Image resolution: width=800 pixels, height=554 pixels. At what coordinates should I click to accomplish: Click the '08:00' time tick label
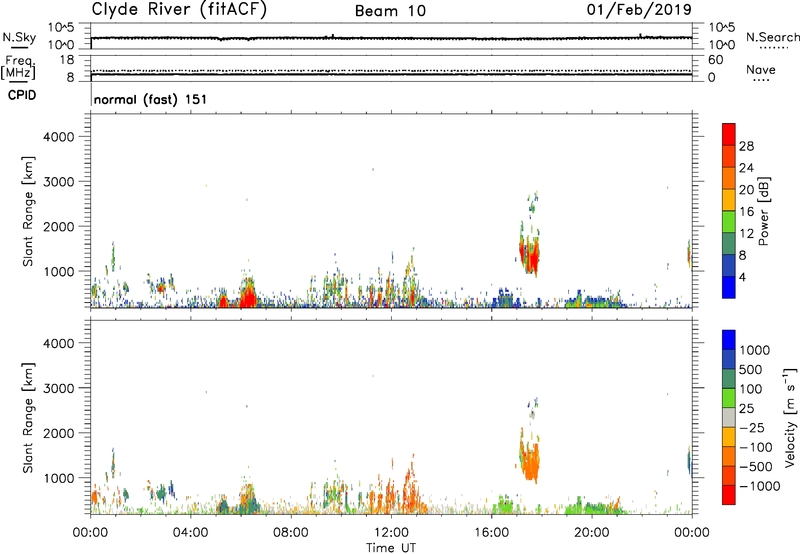click(291, 533)
